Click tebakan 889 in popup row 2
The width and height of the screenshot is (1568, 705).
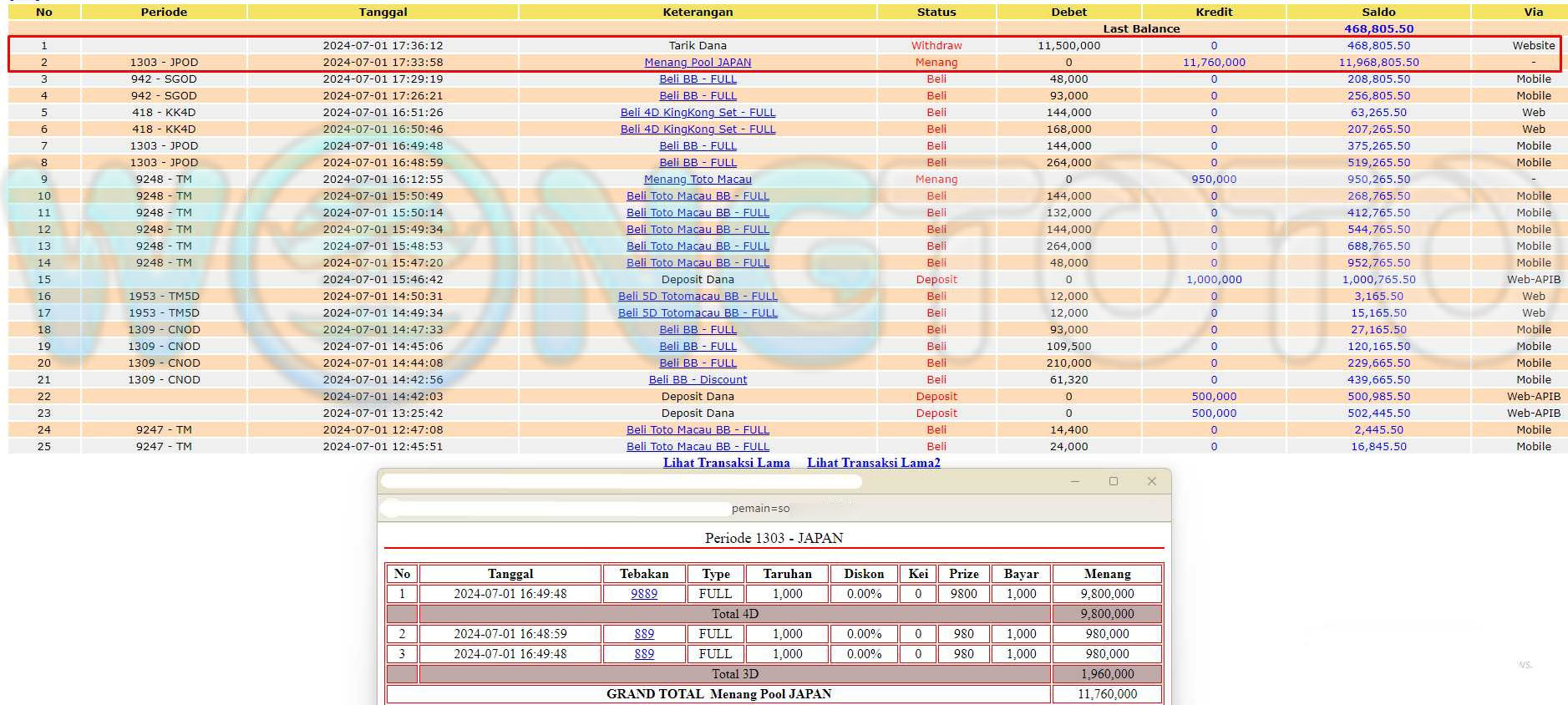(x=643, y=634)
